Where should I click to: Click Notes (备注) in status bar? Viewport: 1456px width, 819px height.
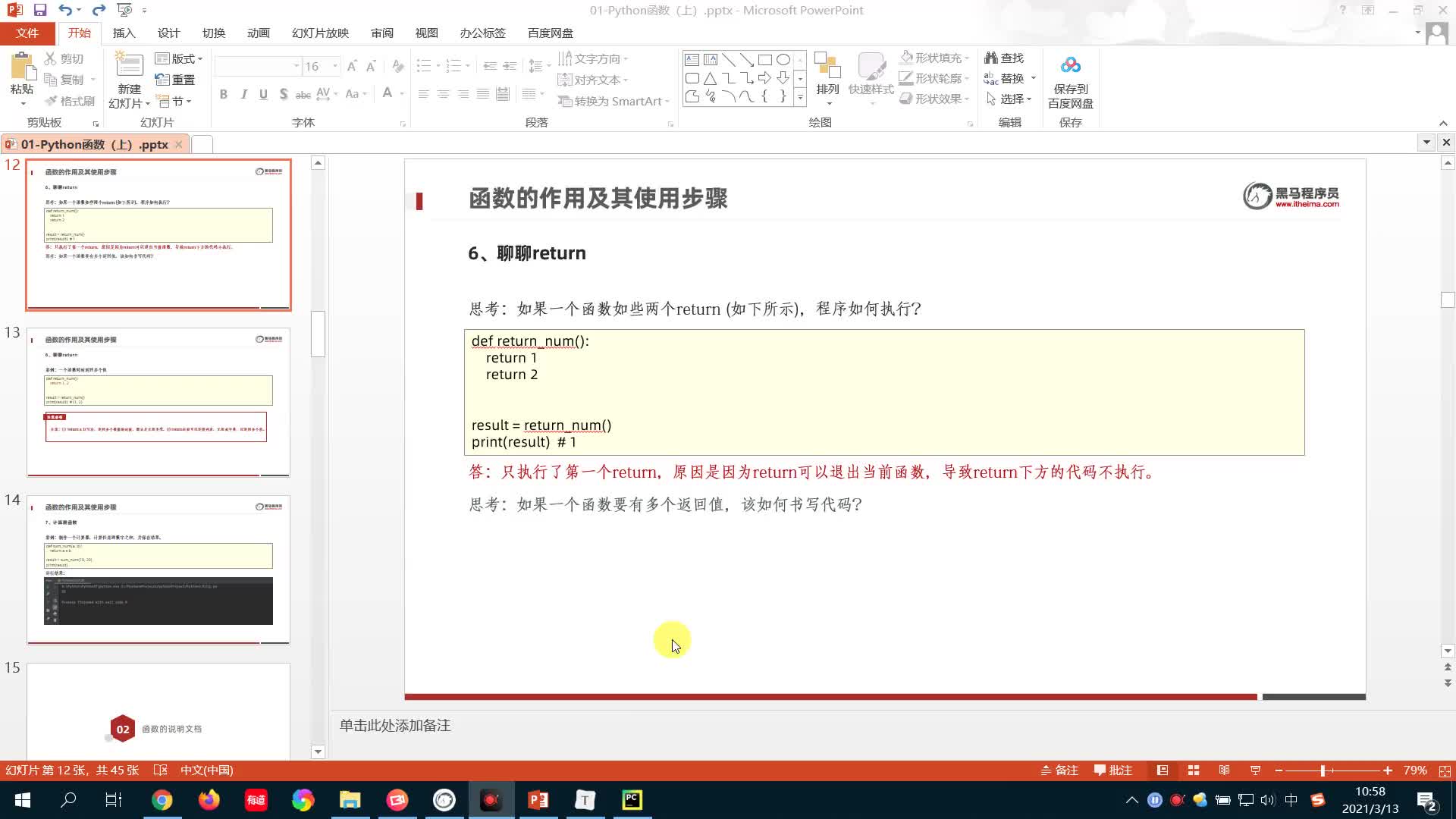pyautogui.click(x=1059, y=770)
